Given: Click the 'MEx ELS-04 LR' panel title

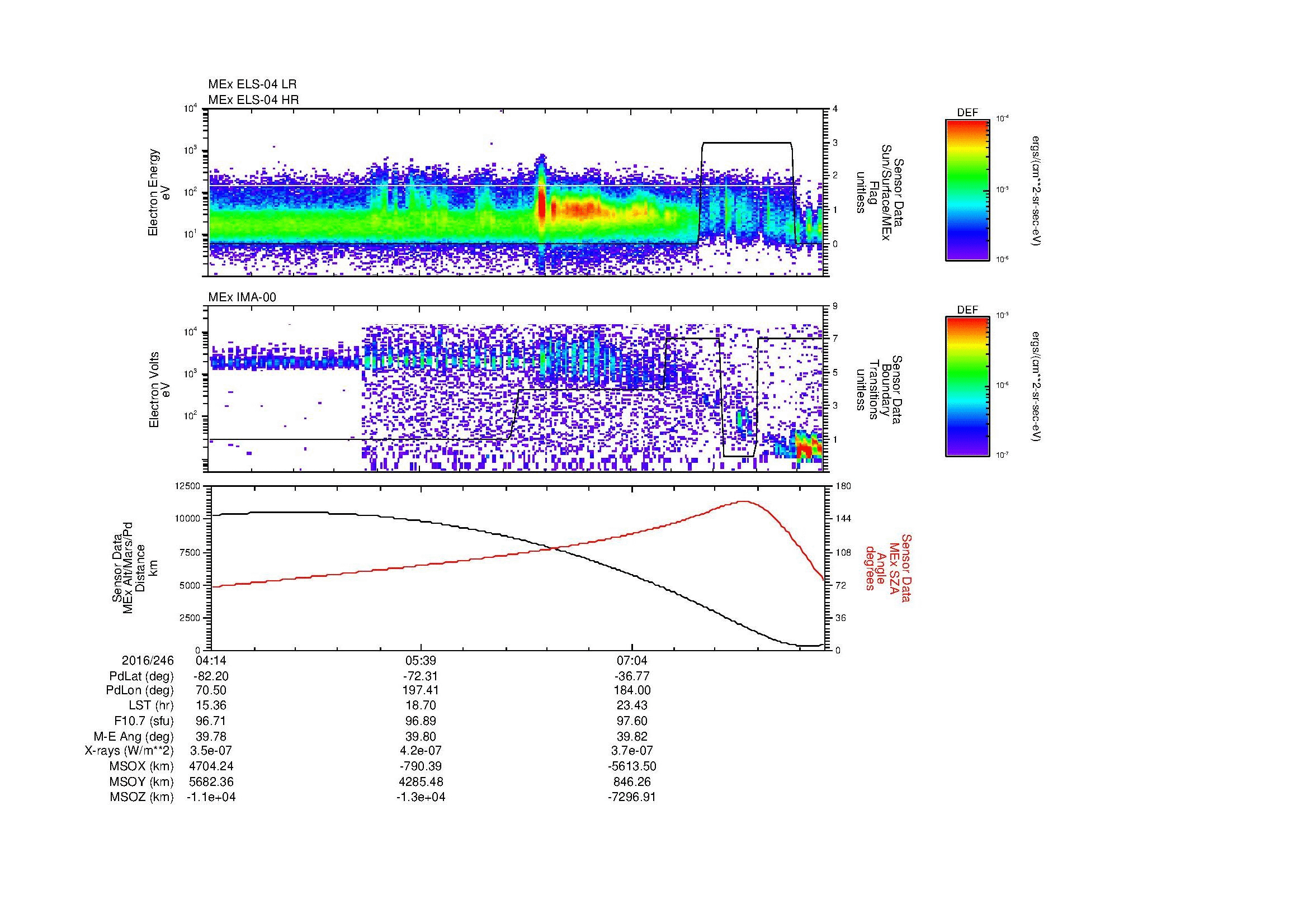Looking at the screenshot, I should pos(252,84).
